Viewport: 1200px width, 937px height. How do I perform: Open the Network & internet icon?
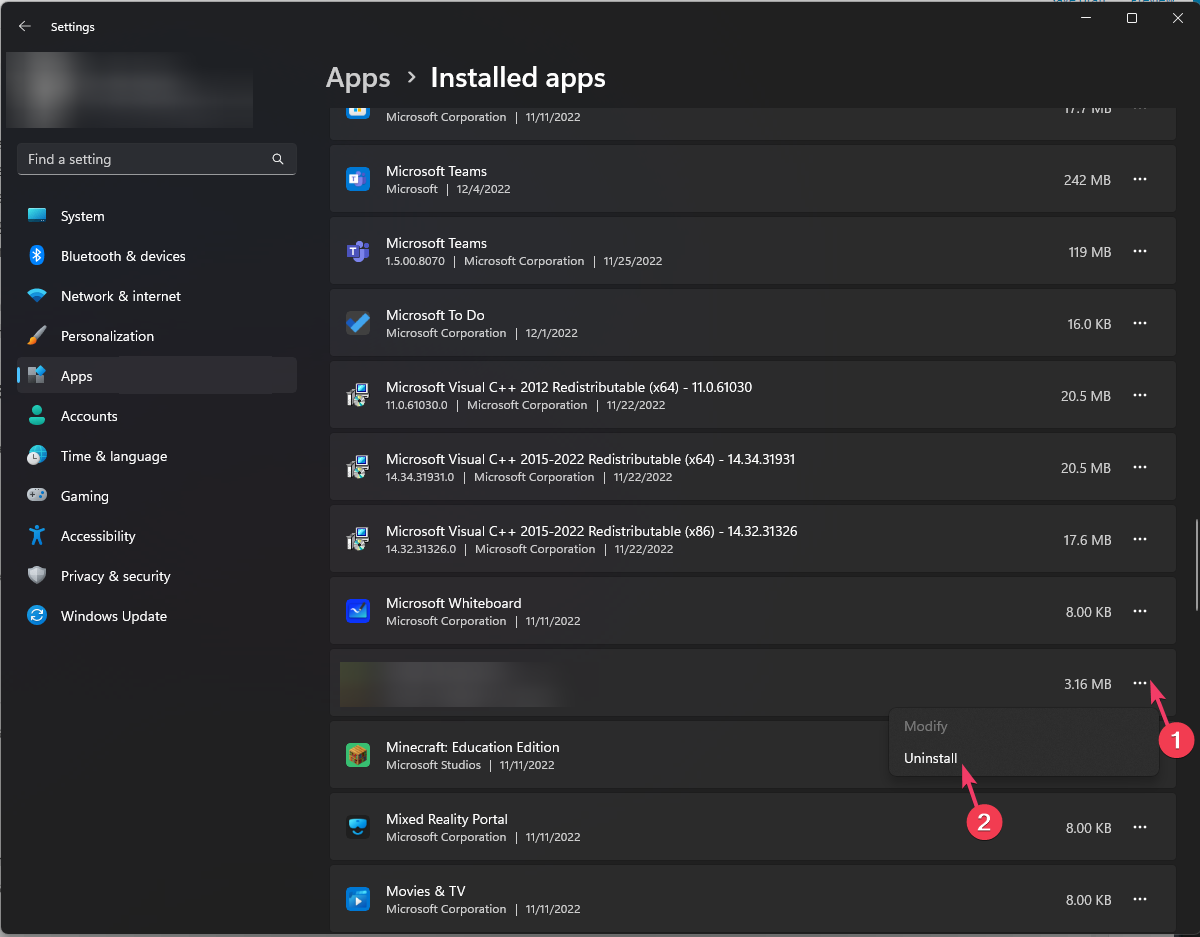pos(37,296)
